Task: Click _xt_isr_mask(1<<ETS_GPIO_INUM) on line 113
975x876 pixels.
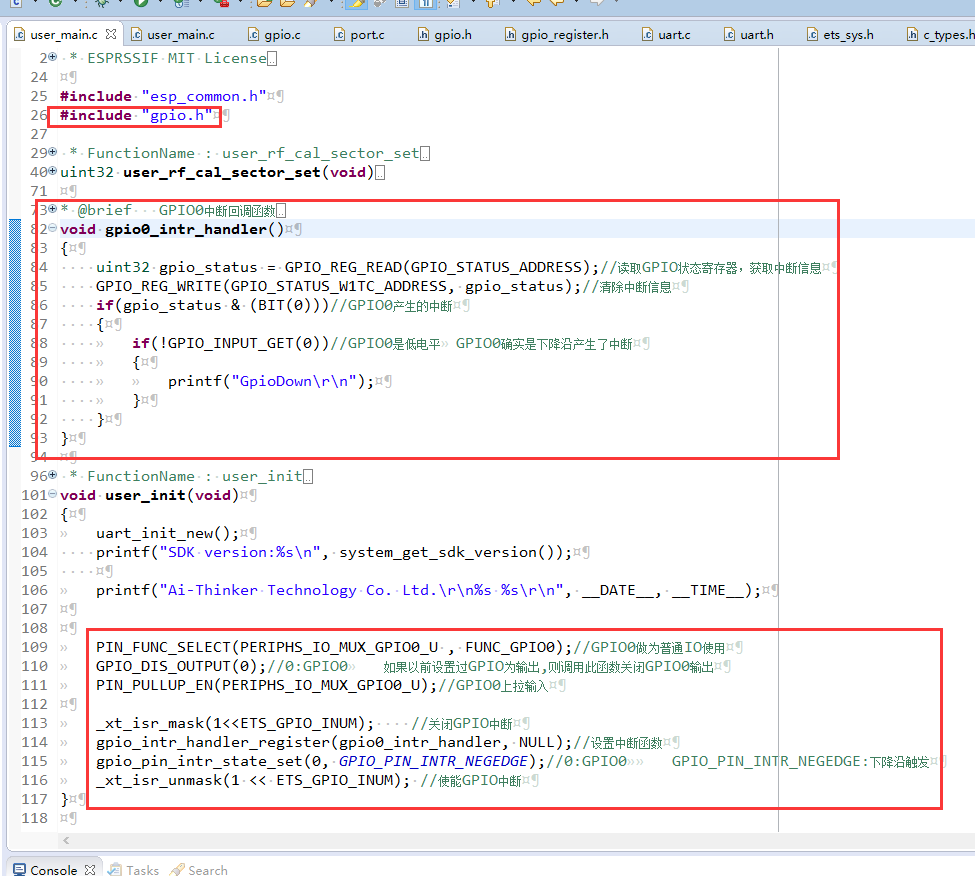Action: click(230, 724)
